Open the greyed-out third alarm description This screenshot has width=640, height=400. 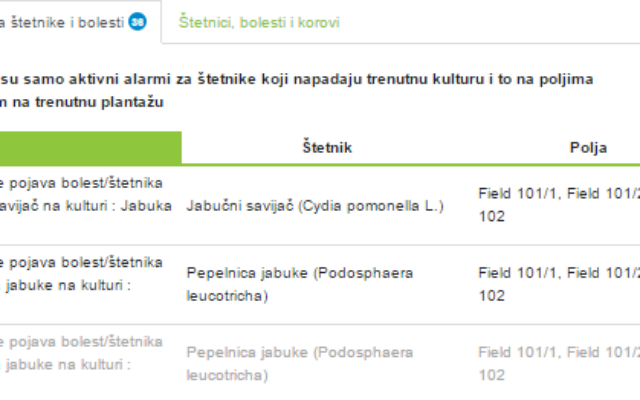(81, 353)
